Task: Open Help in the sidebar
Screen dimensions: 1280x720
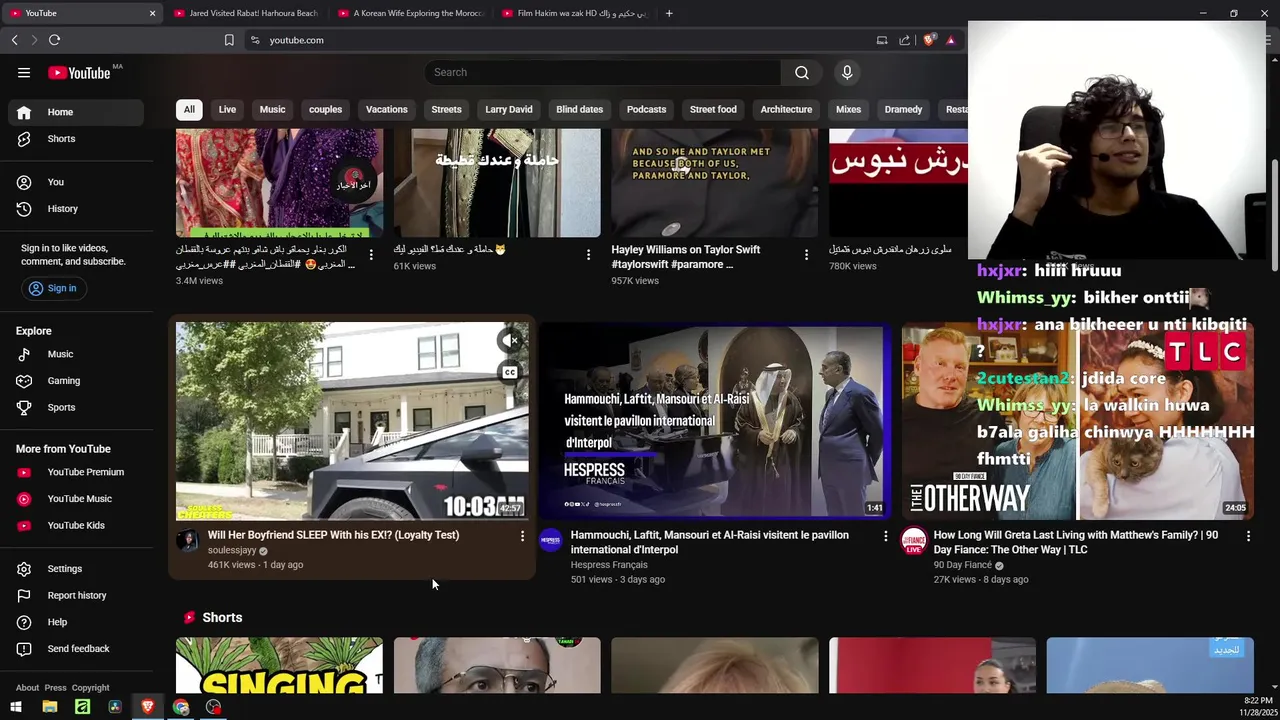Action: (78, 622)
